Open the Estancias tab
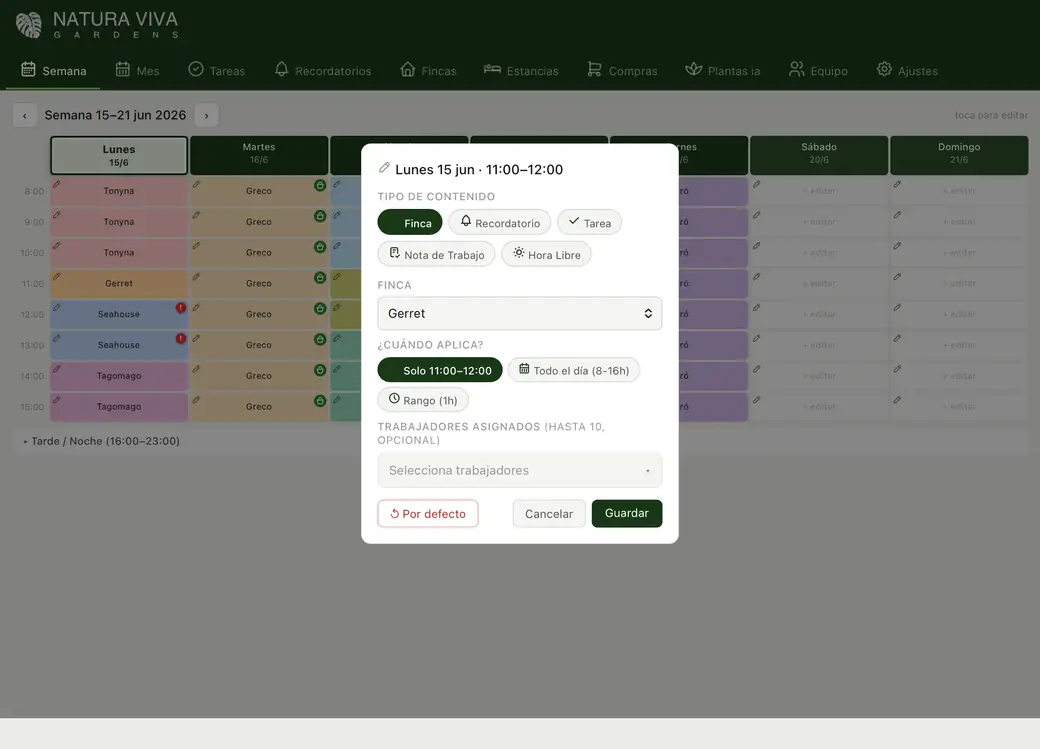1040x749 pixels. click(521, 70)
